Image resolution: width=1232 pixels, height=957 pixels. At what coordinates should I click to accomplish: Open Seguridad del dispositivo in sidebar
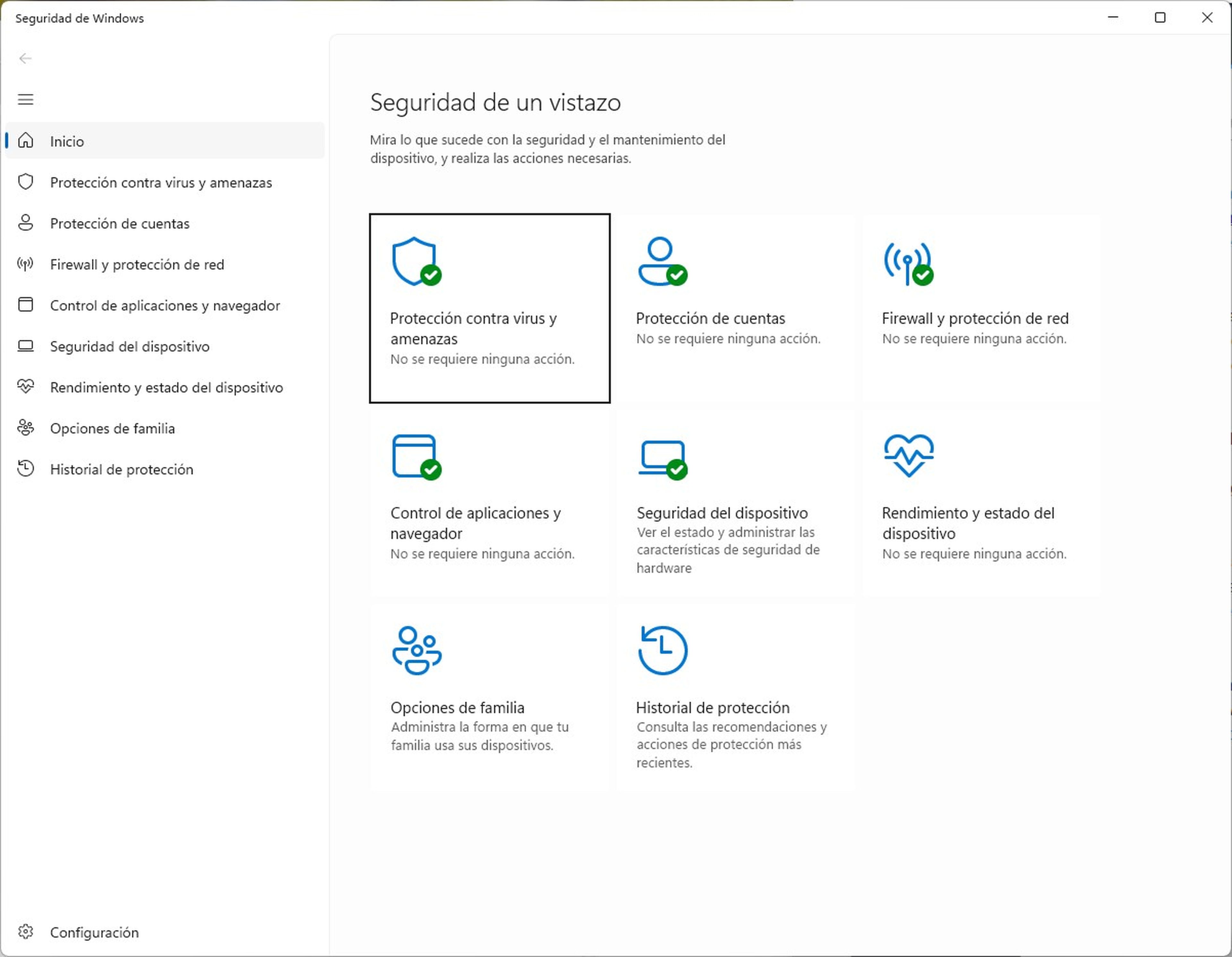pos(165,346)
